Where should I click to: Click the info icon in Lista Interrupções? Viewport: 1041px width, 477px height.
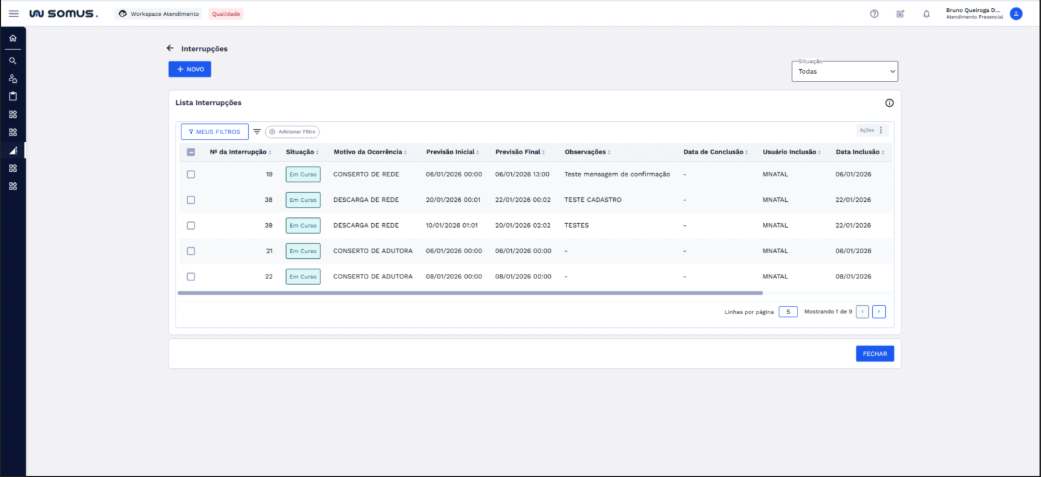click(x=889, y=103)
